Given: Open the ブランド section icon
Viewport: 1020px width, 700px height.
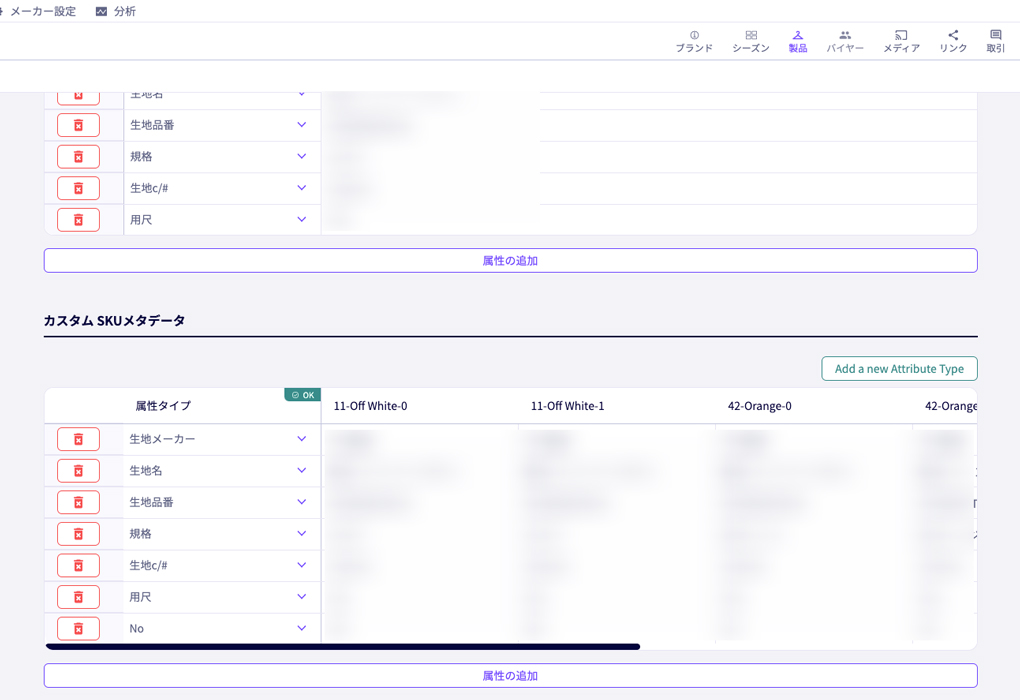Looking at the screenshot, I should tap(694, 35).
